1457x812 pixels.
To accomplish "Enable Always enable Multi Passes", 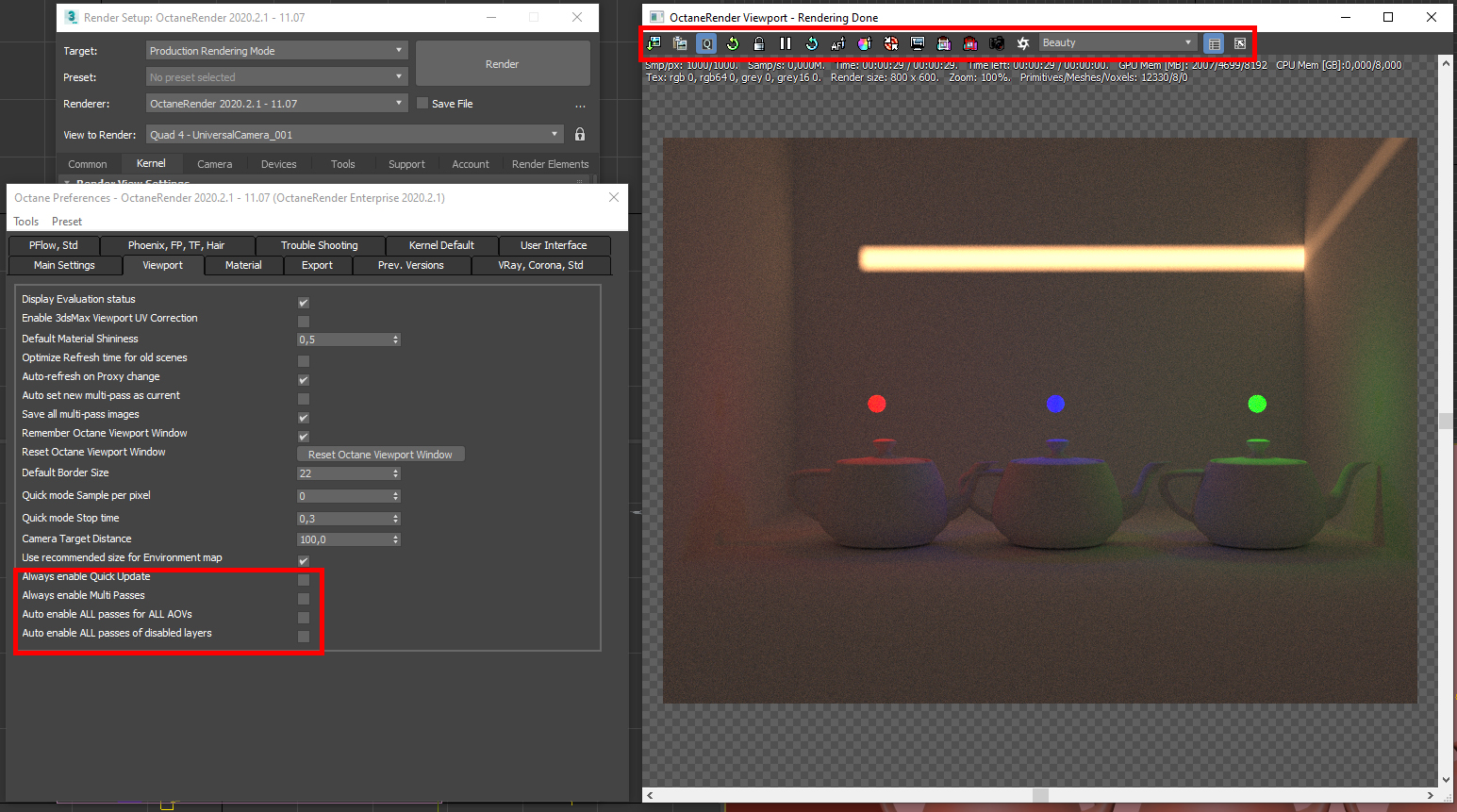I will coord(304,599).
